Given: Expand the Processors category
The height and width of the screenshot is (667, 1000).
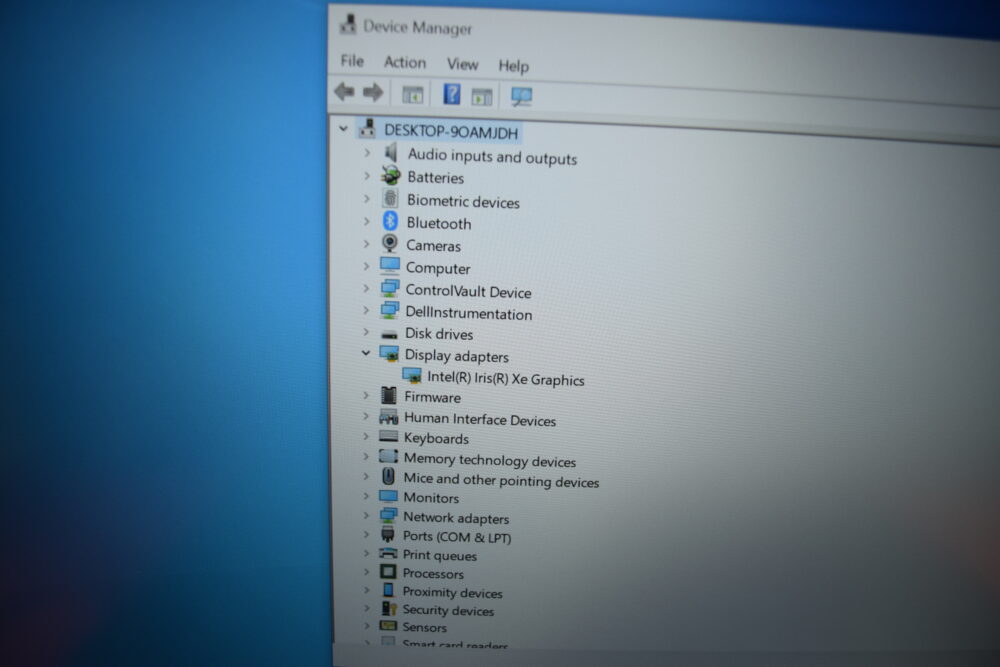Looking at the screenshot, I should click(x=366, y=572).
